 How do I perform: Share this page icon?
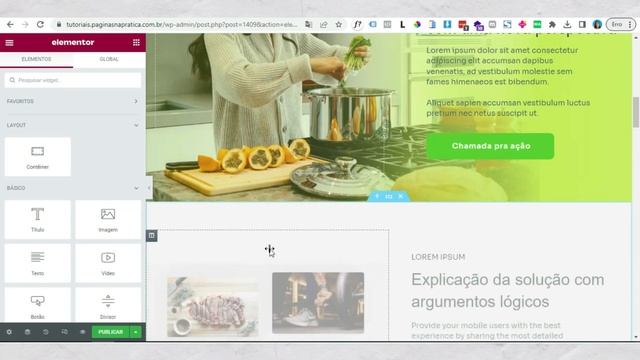pos(324,24)
